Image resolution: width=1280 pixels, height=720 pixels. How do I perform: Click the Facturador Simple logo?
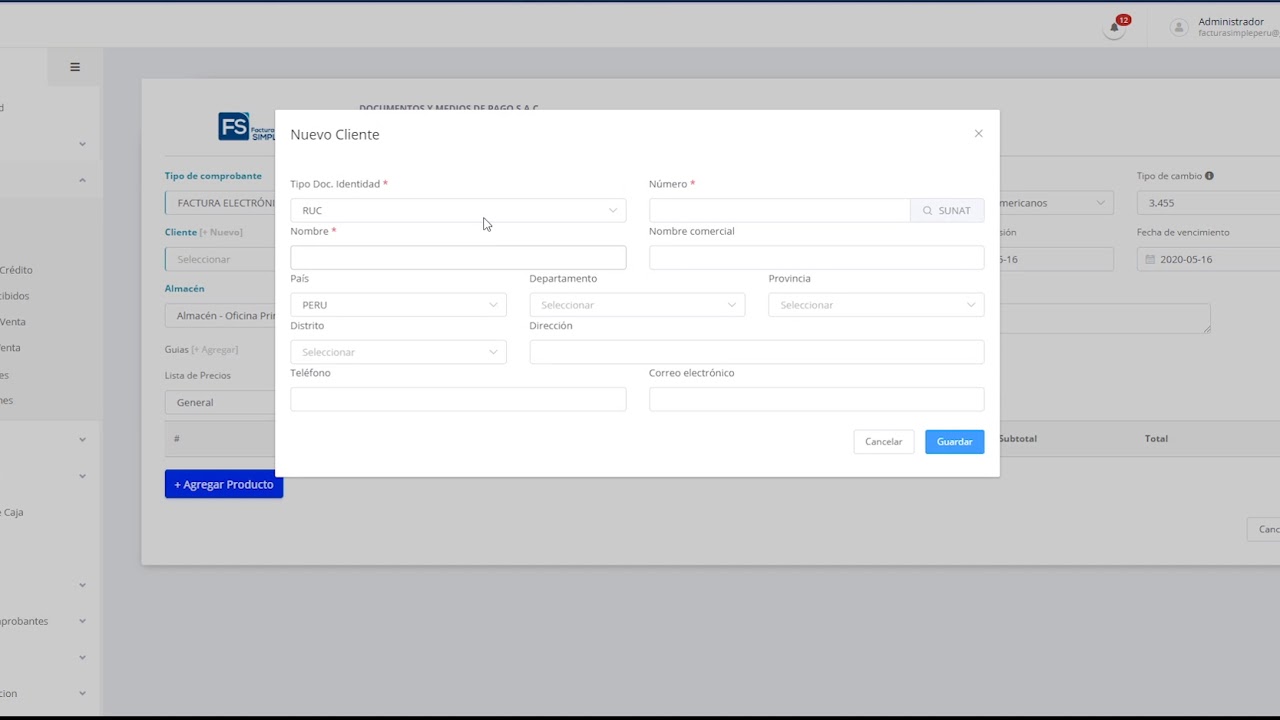click(x=246, y=127)
